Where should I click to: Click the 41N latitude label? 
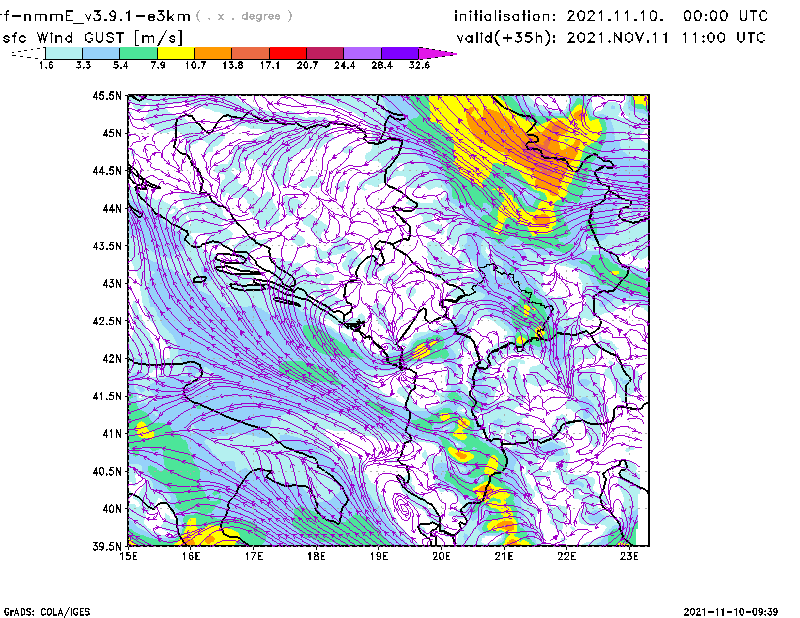coord(112,433)
